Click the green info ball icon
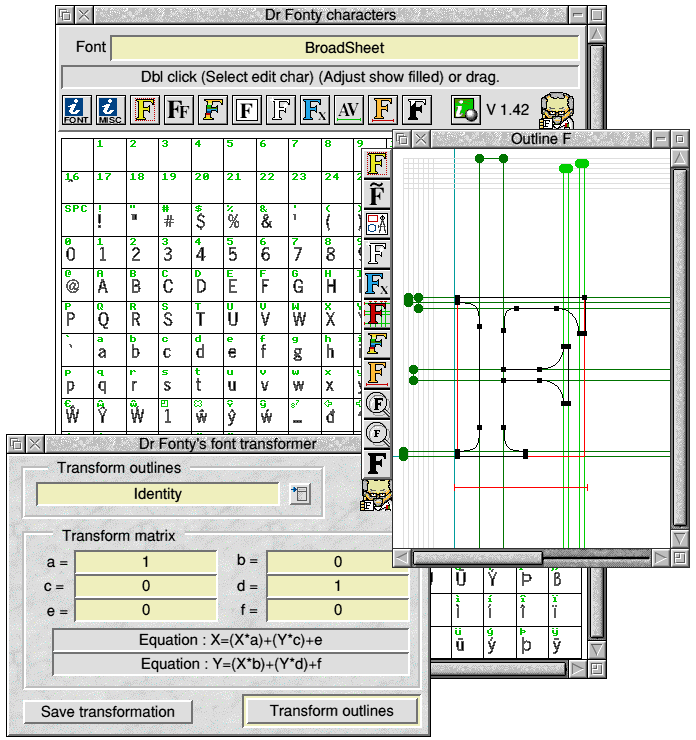Image resolution: width=696 pixels, height=740 pixels. coord(465,110)
